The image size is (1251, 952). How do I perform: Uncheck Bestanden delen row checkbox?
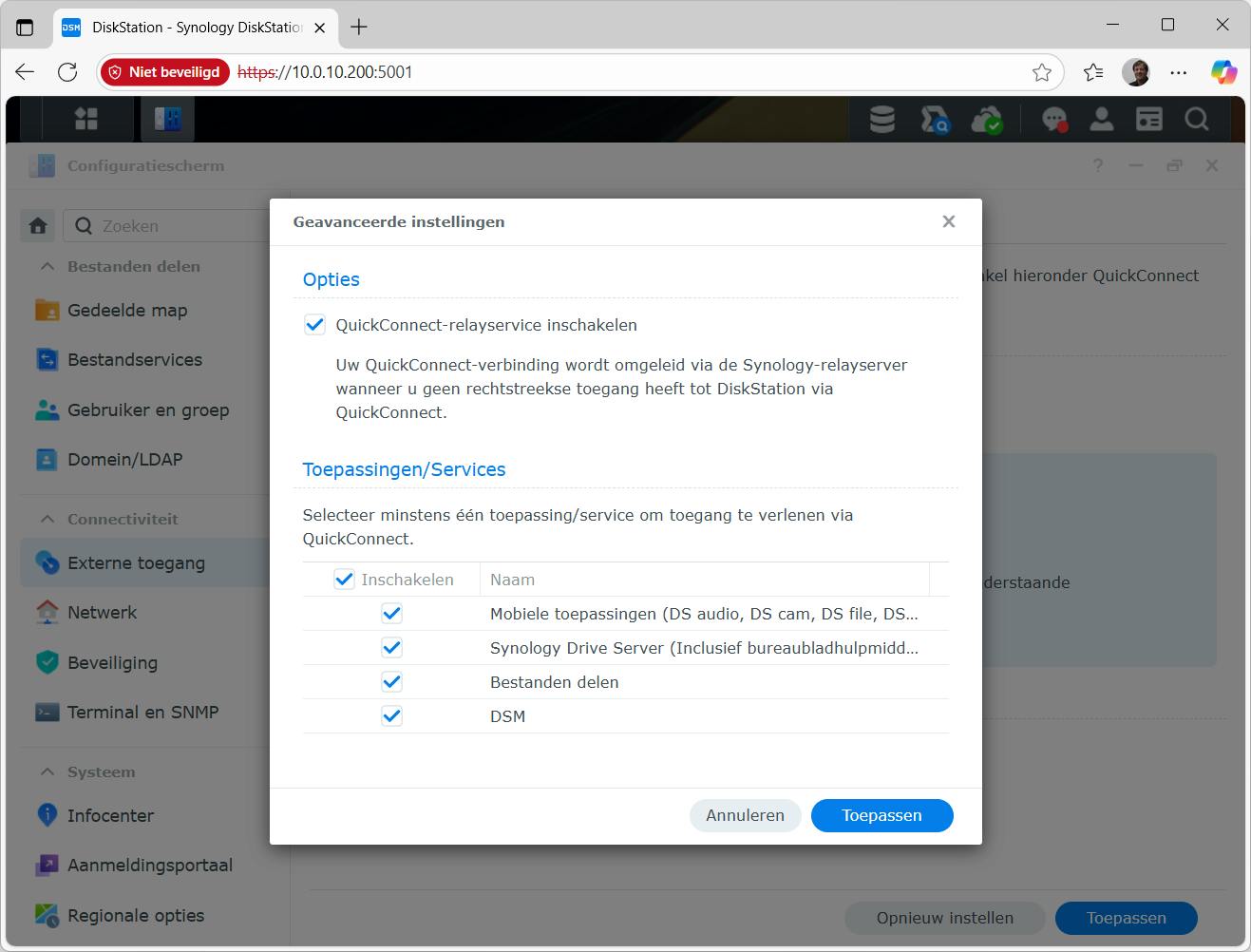391,682
